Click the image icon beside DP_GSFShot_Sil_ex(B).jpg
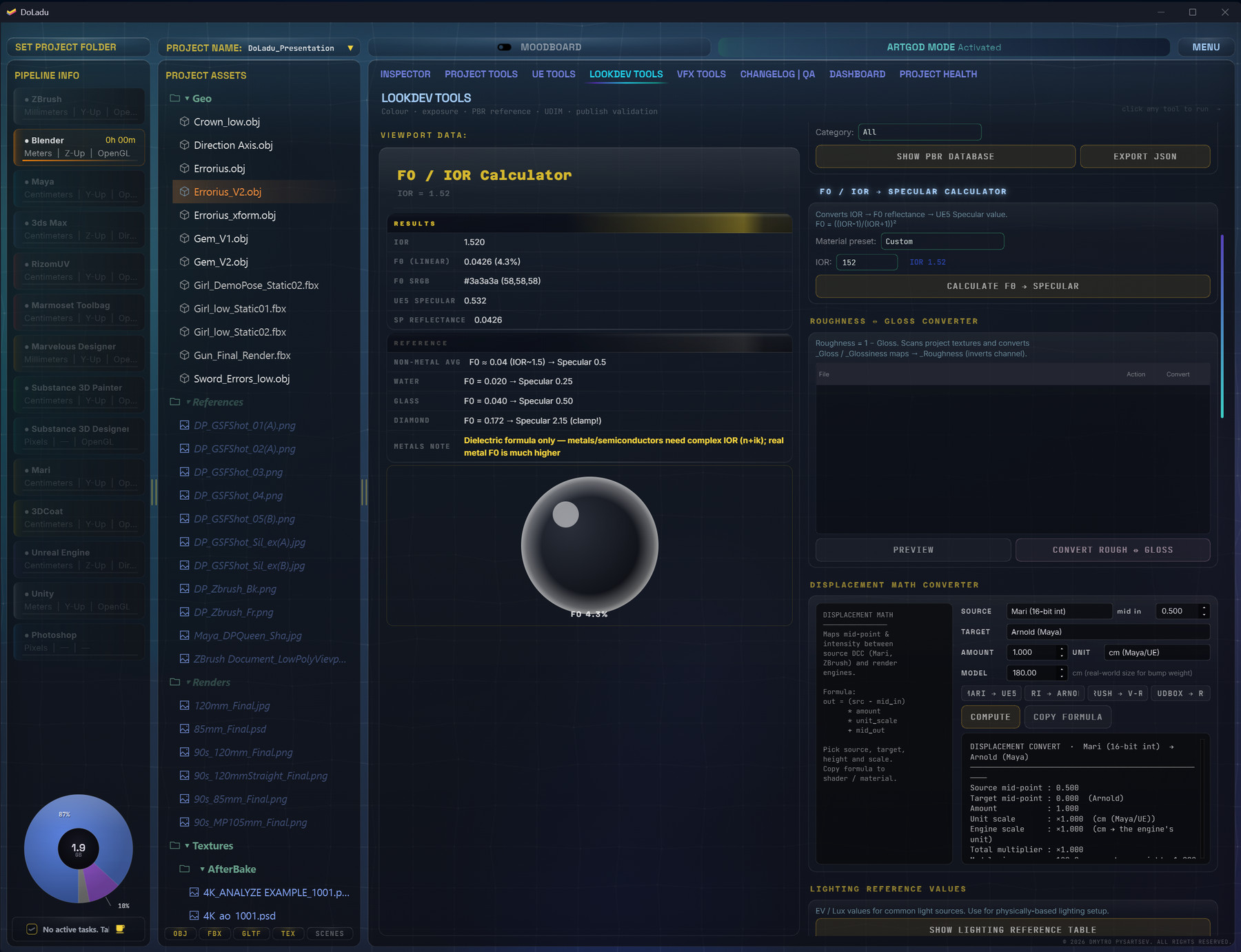The width and height of the screenshot is (1241, 952). point(184,565)
